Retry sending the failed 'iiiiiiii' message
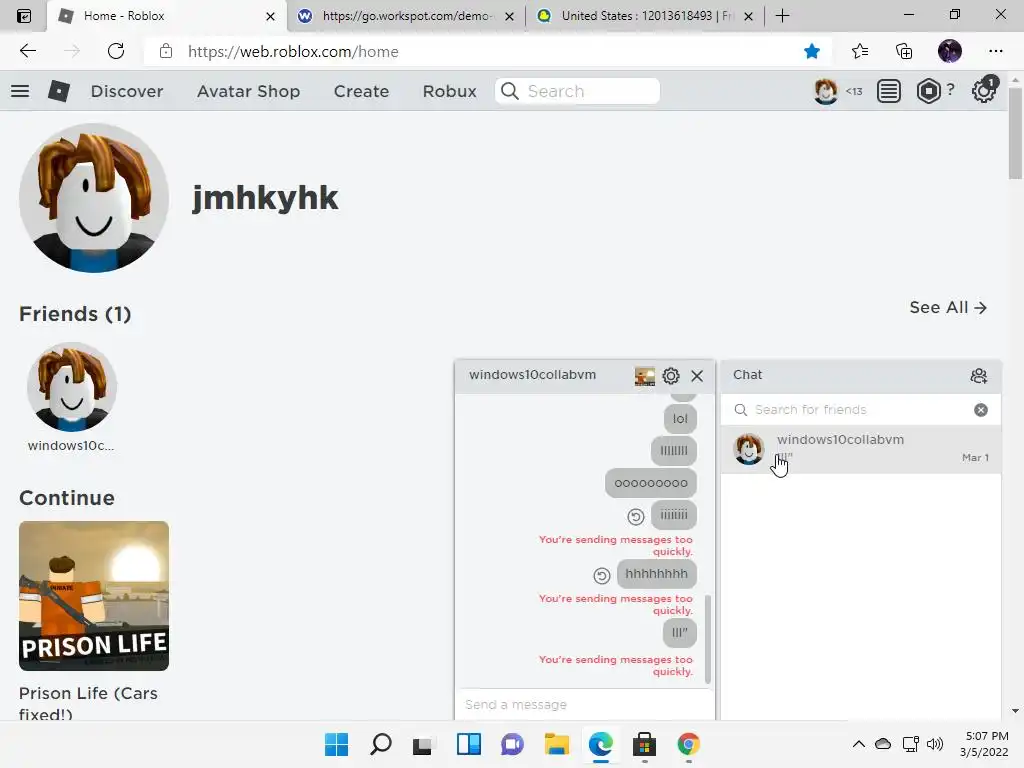This screenshot has height=768, width=1024. coord(635,517)
